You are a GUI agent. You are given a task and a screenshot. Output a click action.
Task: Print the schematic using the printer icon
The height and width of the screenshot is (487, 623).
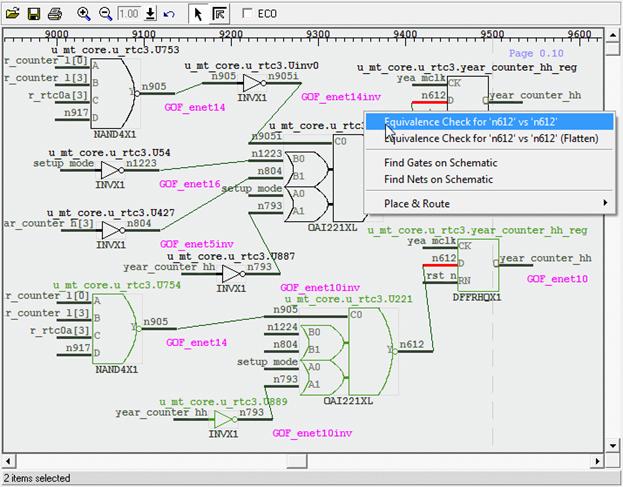(54, 13)
